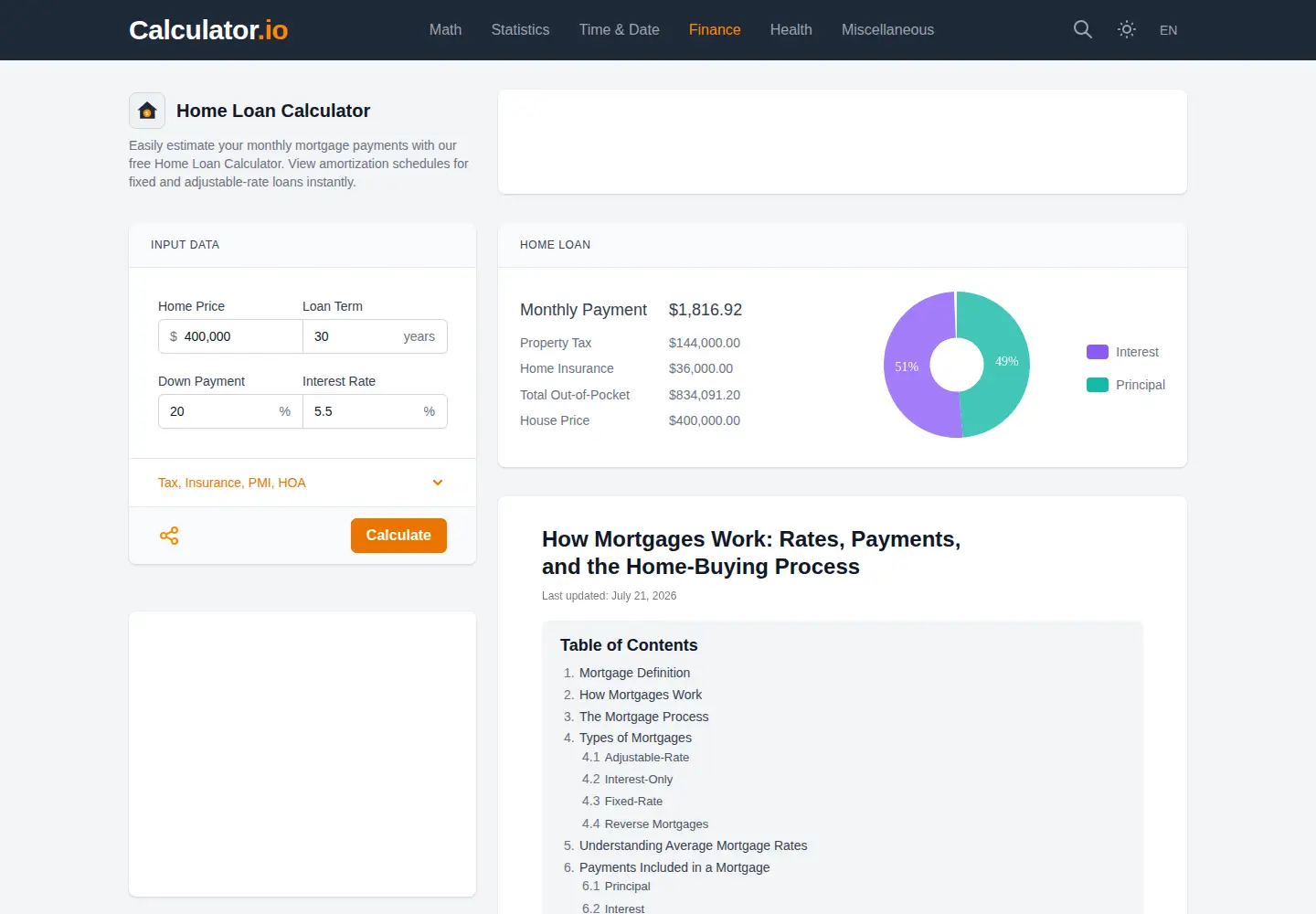
Task: Click the Calculate button
Action: coord(398,536)
